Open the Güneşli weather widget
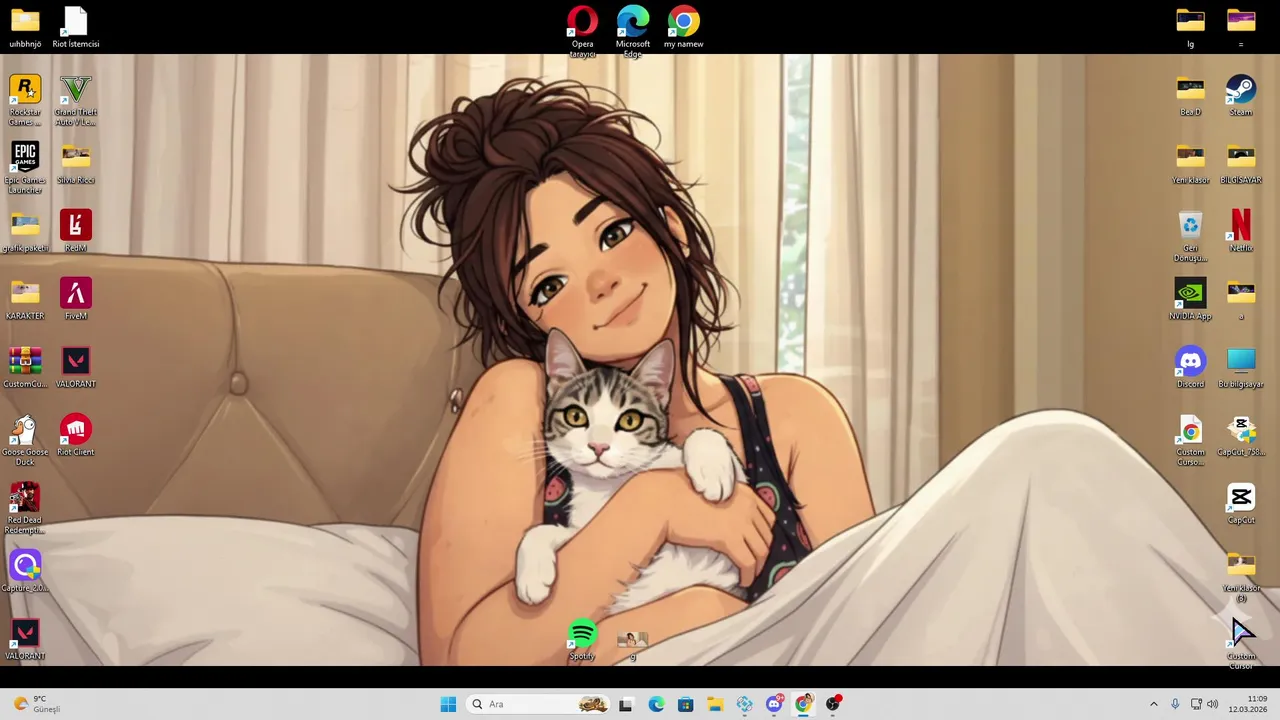The height and width of the screenshot is (720, 1280). point(36,704)
